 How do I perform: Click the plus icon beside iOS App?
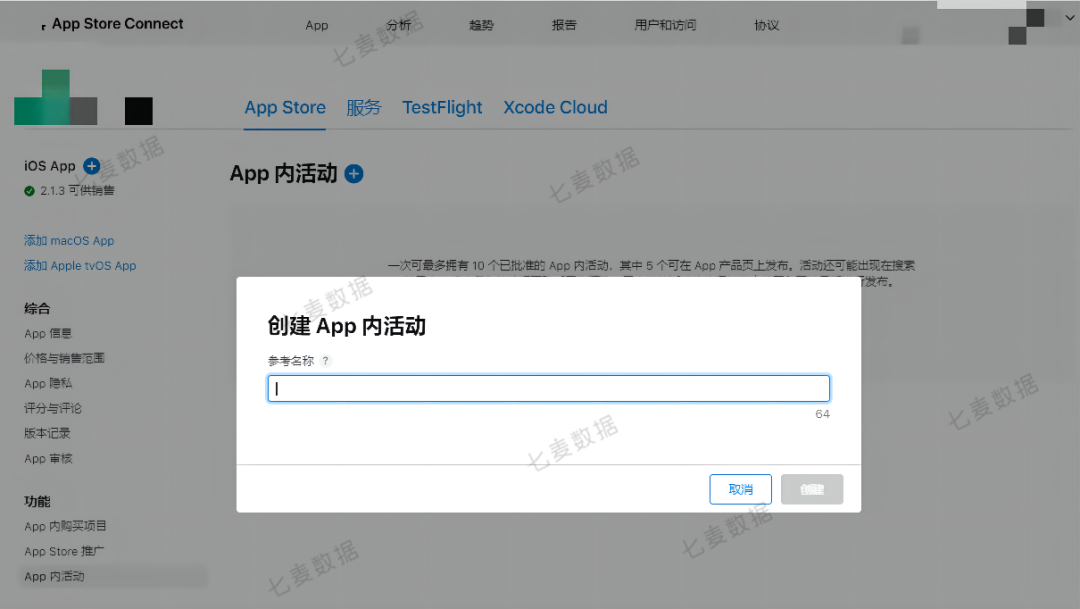tap(91, 166)
